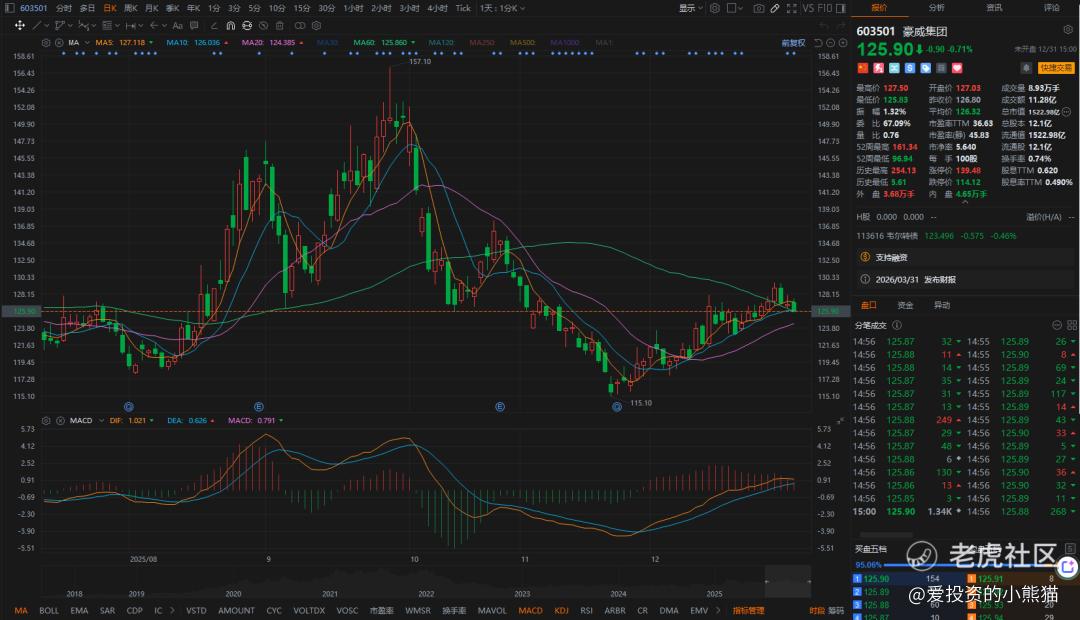The width and height of the screenshot is (1080, 620).
Task: Open the layout square dropdown
Action: [x=735, y=8]
